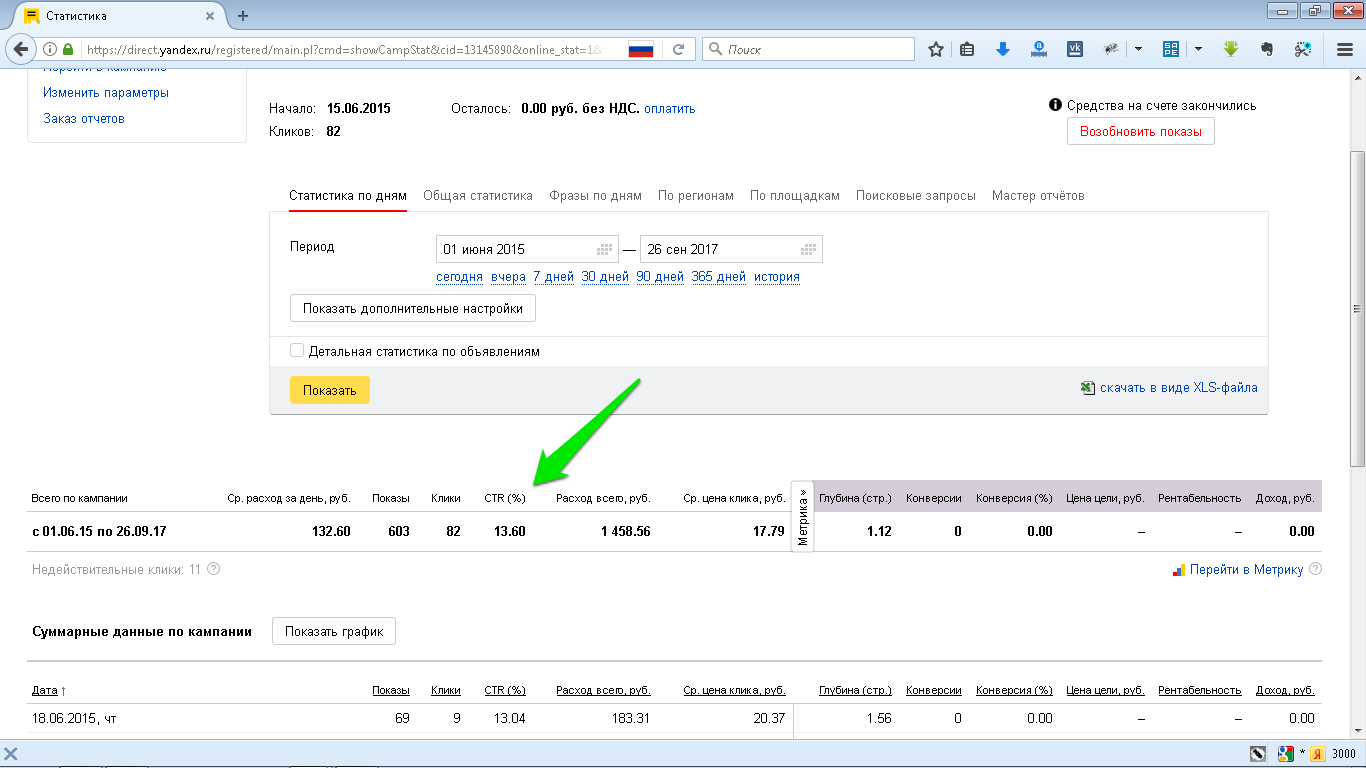Set period to сегодня
1366x768 pixels.
(x=460, y=277)
